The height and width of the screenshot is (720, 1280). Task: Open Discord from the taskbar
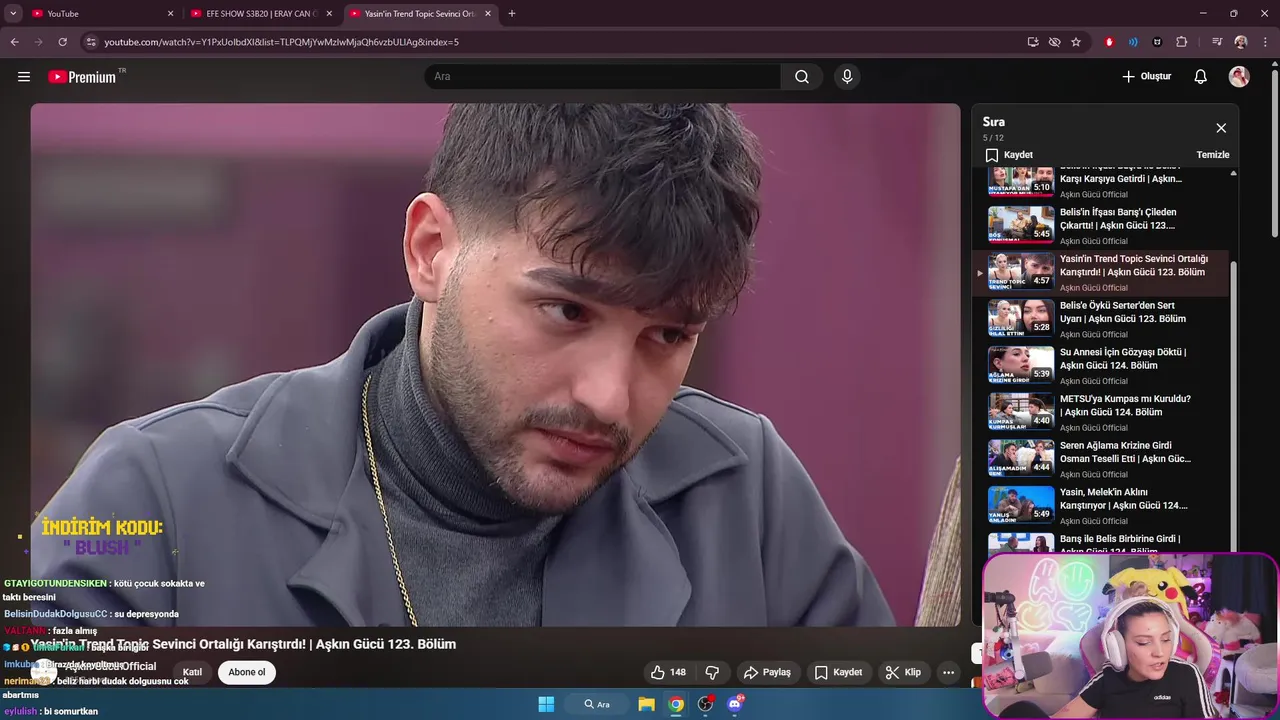[735, 704]
